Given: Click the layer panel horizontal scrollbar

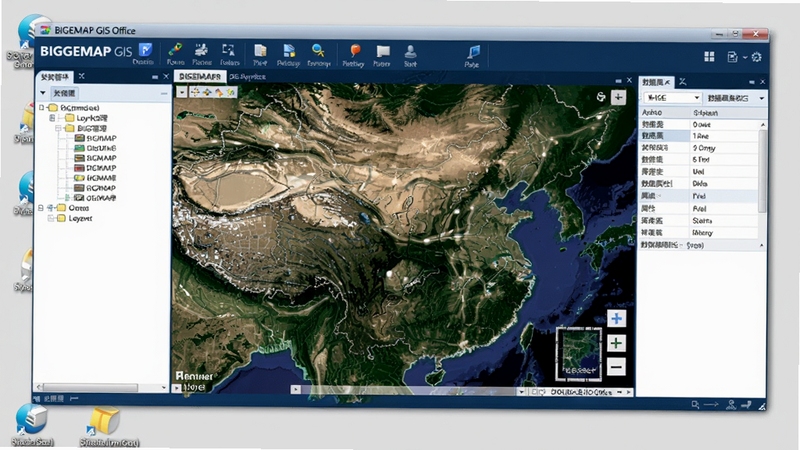Looking at the screenshot, I should [90, 387].
